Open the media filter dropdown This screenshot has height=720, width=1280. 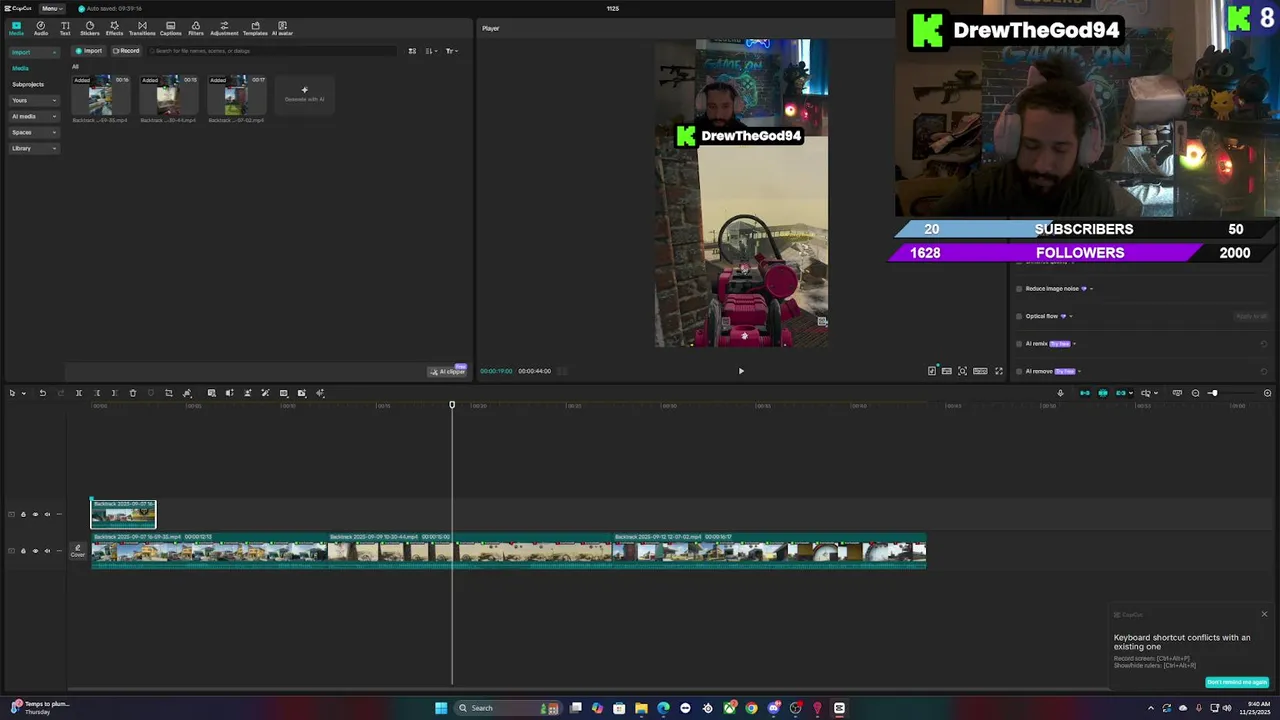(451, 51)
